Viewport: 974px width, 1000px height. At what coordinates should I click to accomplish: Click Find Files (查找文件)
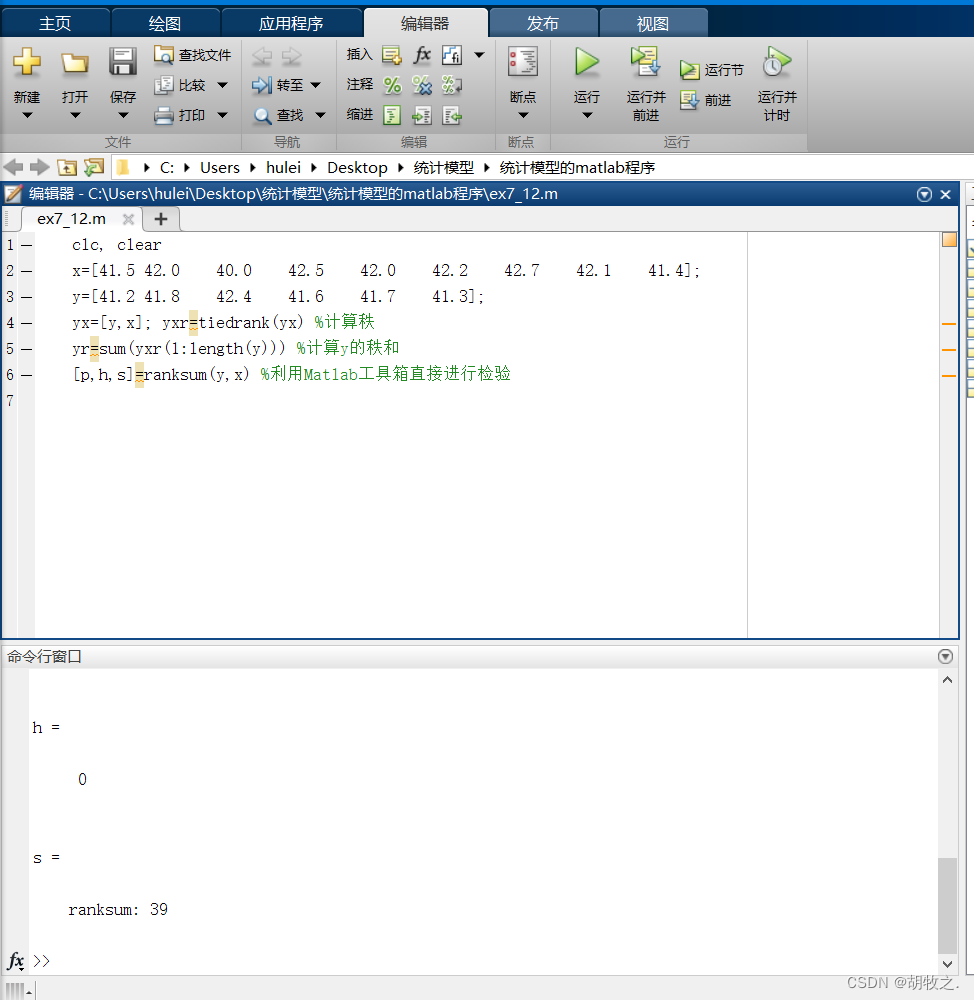(x=193, y=55)
